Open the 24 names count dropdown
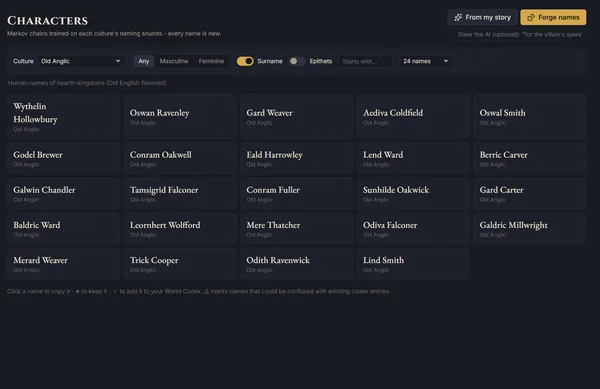 pyautogui.click(x=426, y=61)
